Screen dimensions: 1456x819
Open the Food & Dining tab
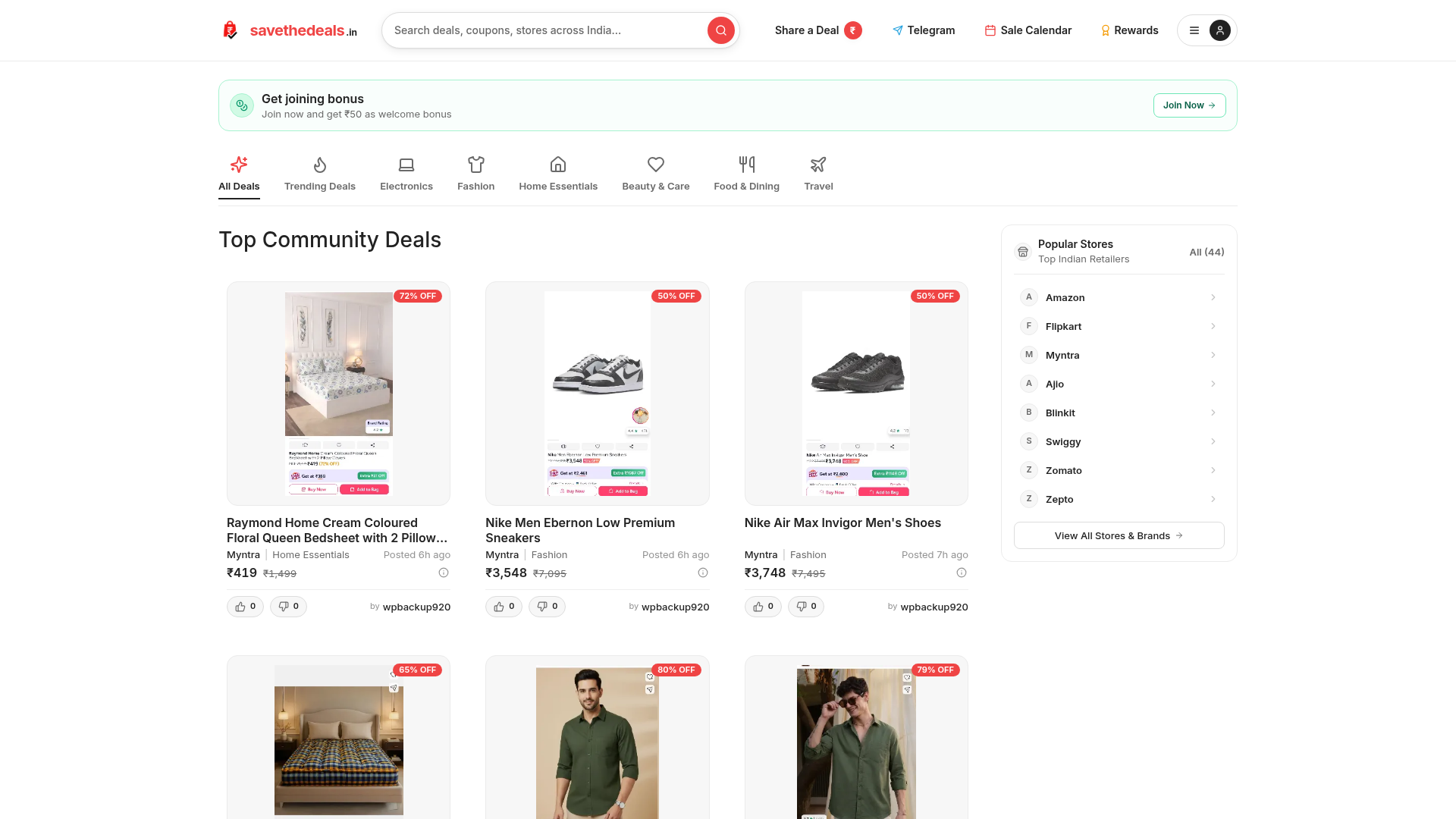point(747,174)
